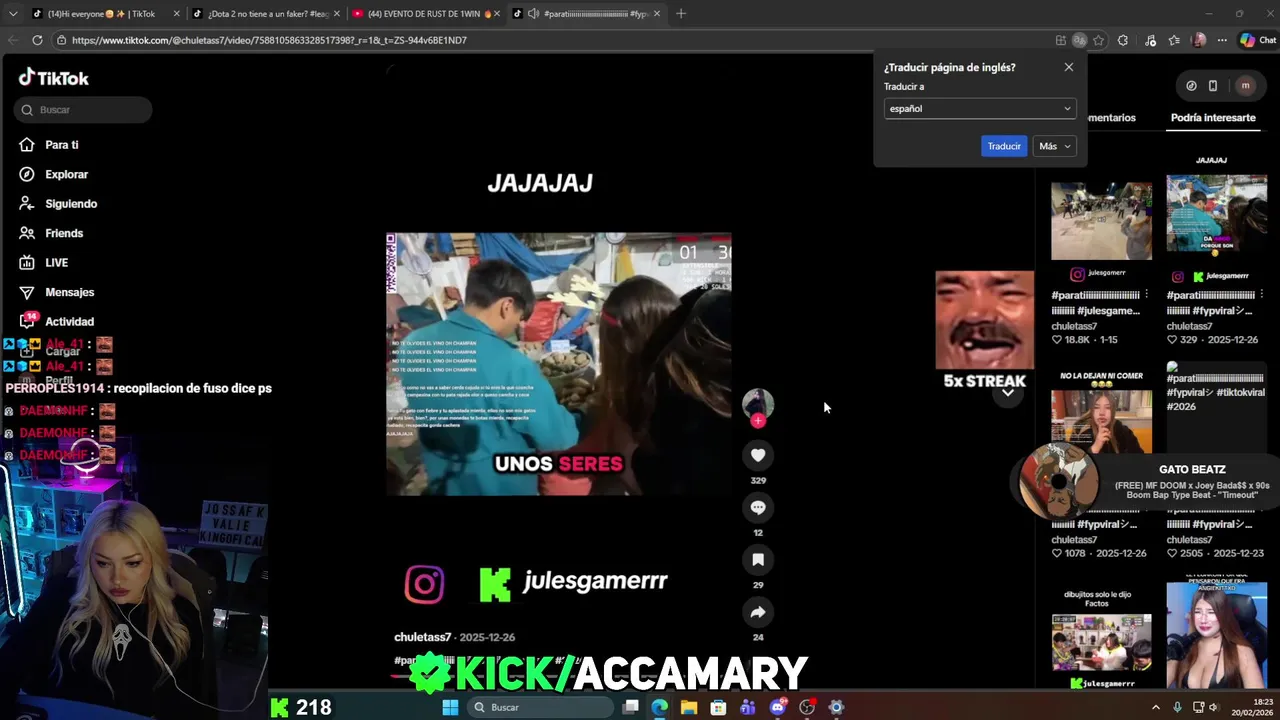Open Friends in the sidebar
1280x720 pixels.
(x=63, y=233)
